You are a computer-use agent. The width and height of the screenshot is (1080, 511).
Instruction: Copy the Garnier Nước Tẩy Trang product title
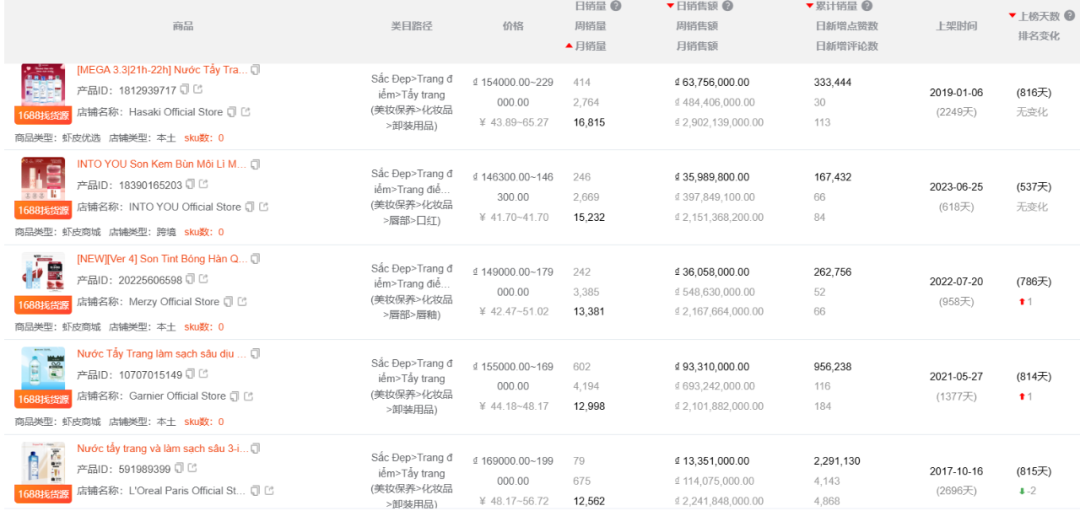256,353
